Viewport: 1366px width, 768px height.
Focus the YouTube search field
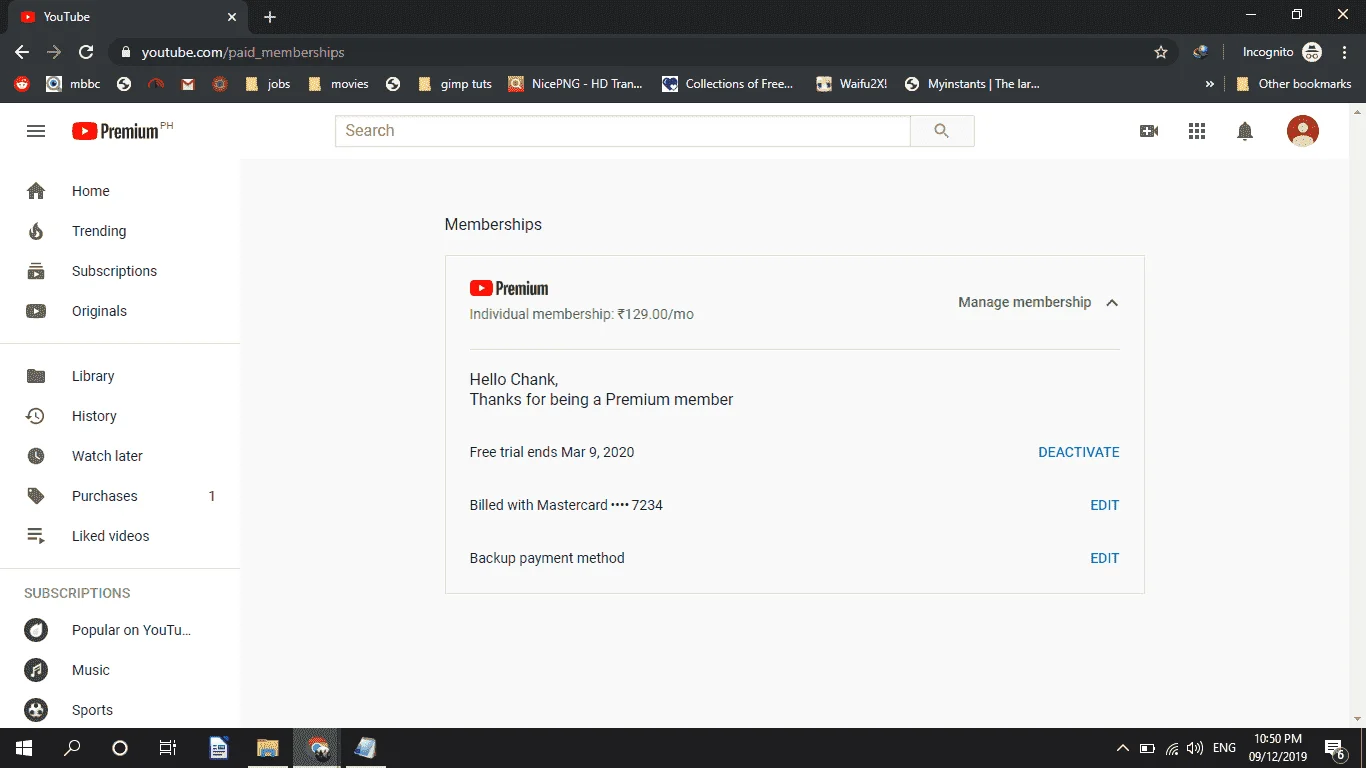[x=623, y=131]
